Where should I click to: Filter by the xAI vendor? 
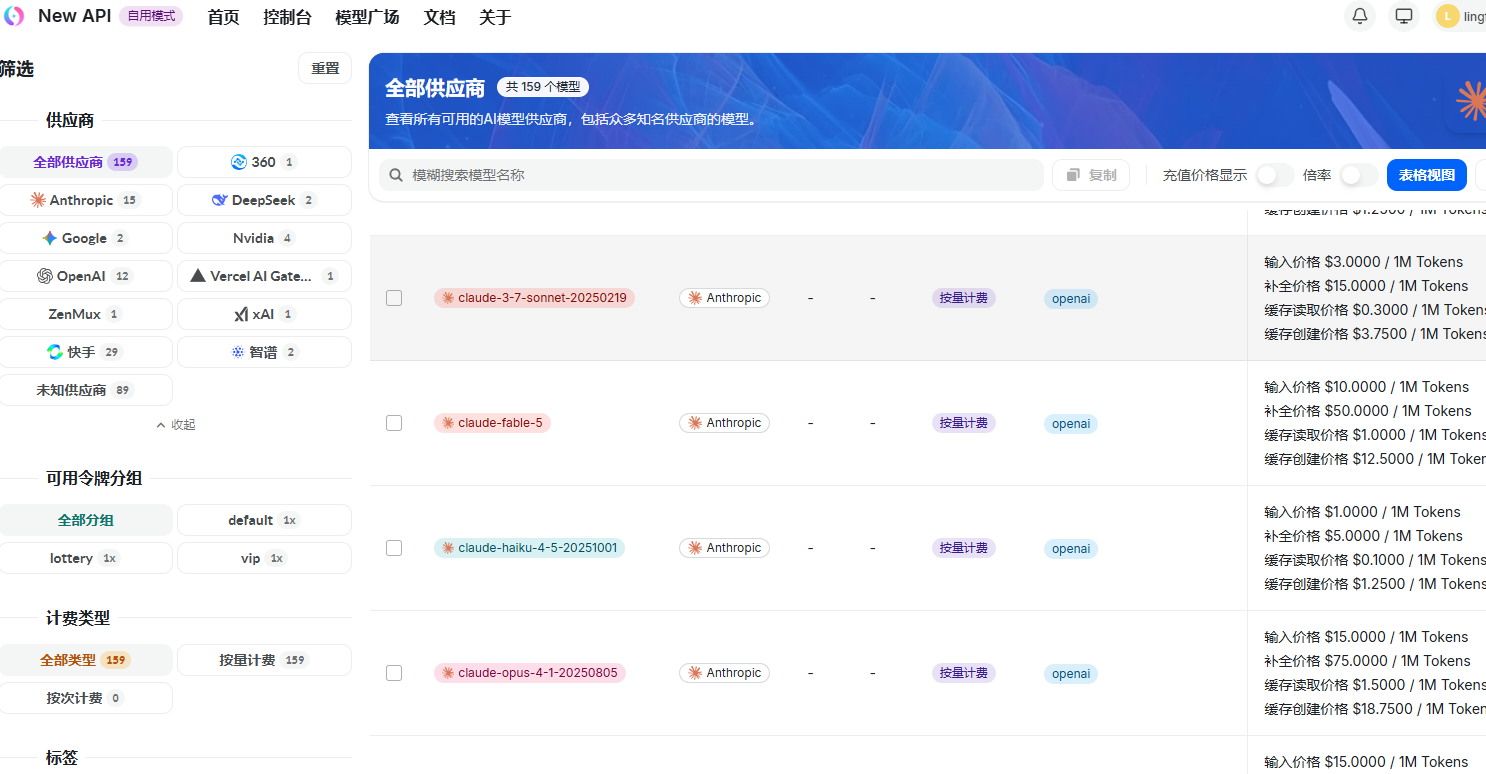pos(264,314)
